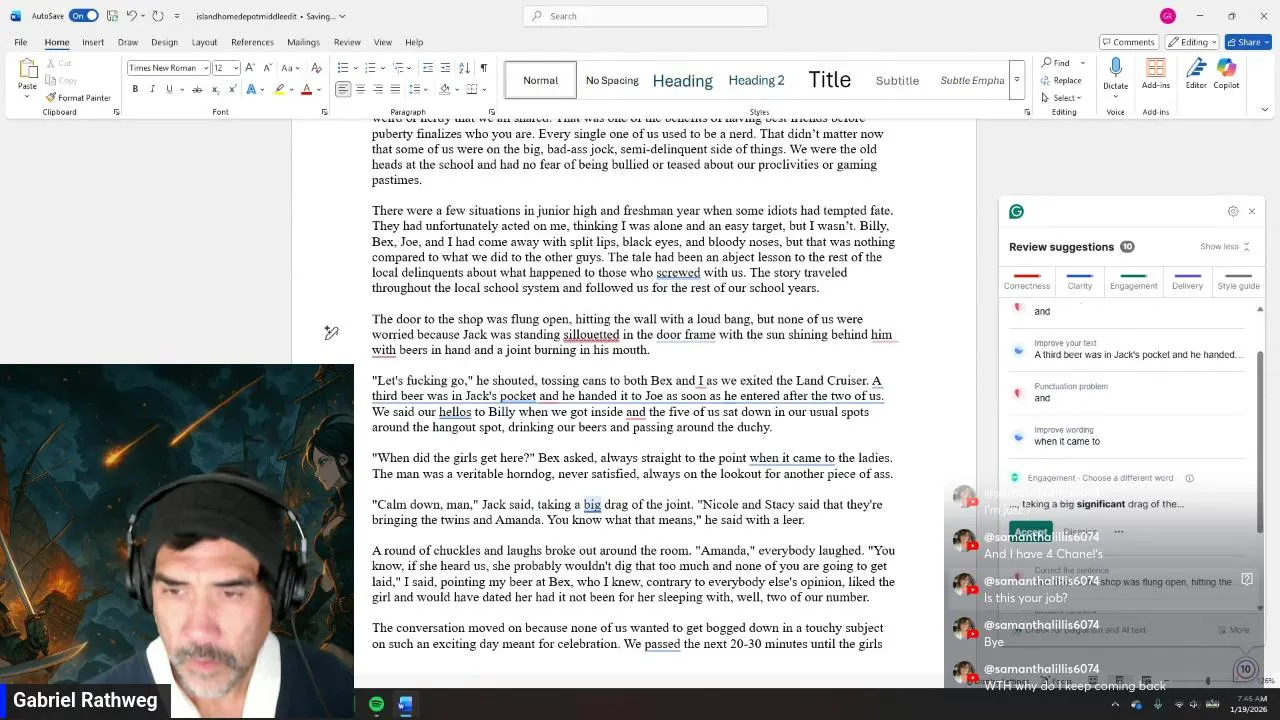Open the highlight color dropdown arrow

pos(291,90)
